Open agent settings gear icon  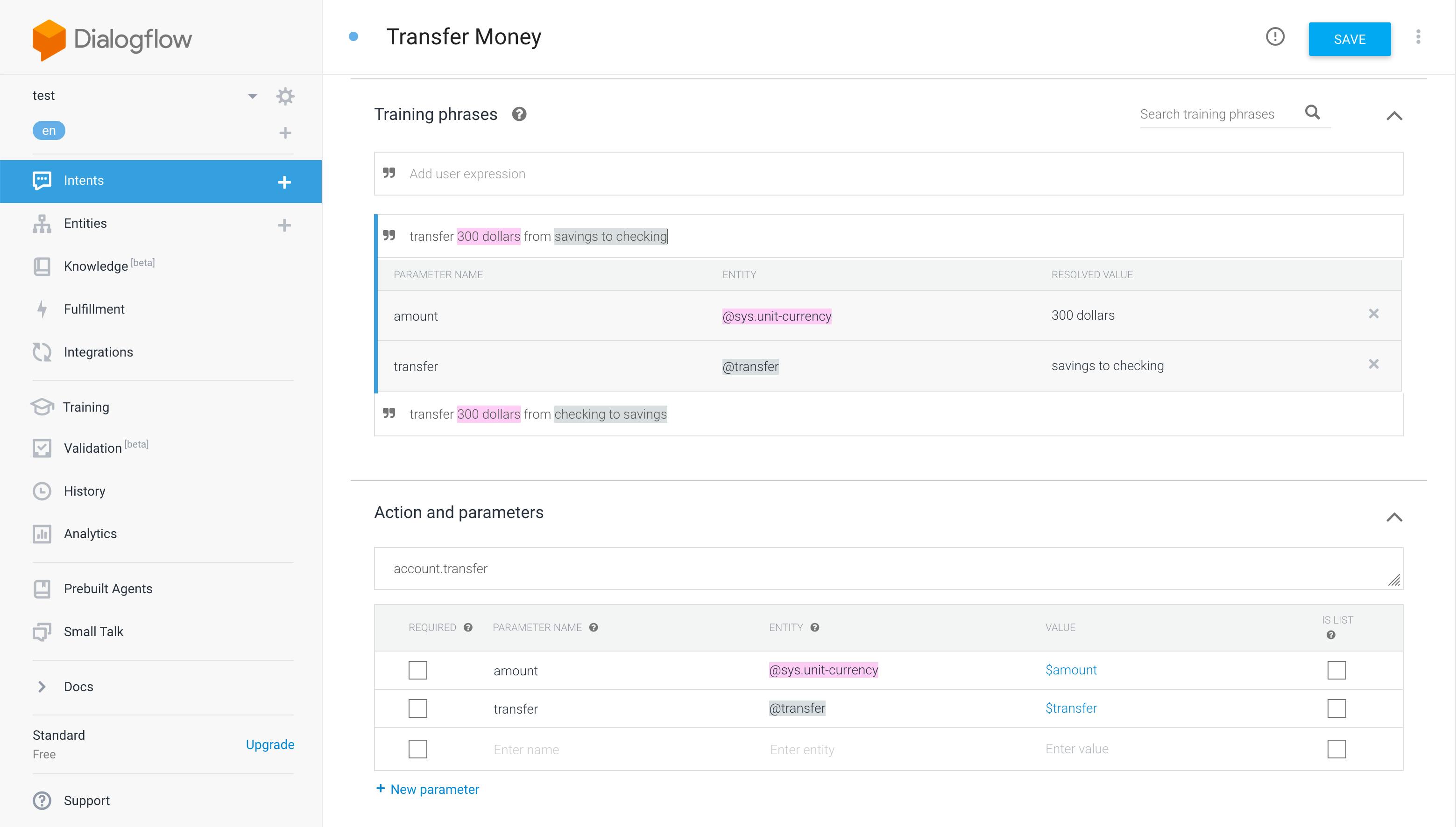(285, 96)
